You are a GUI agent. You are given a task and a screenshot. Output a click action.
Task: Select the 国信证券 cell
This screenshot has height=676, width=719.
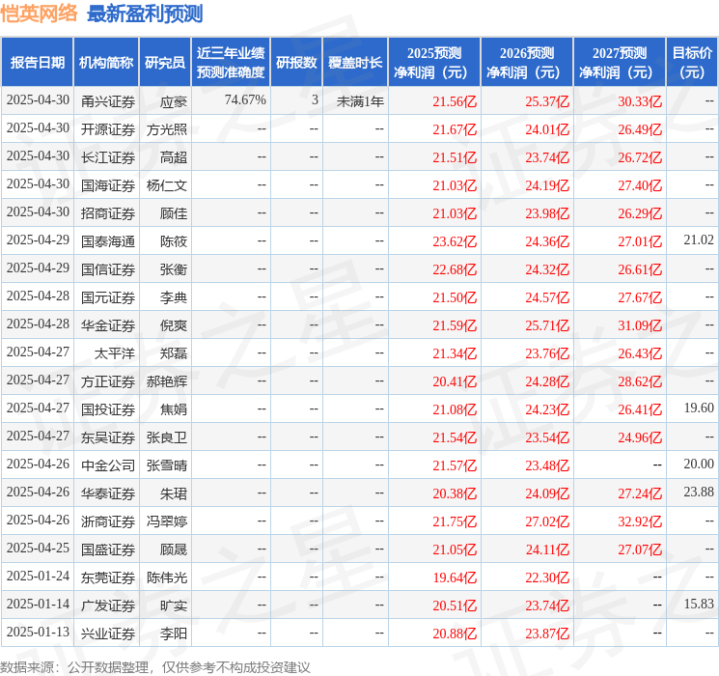108,269
